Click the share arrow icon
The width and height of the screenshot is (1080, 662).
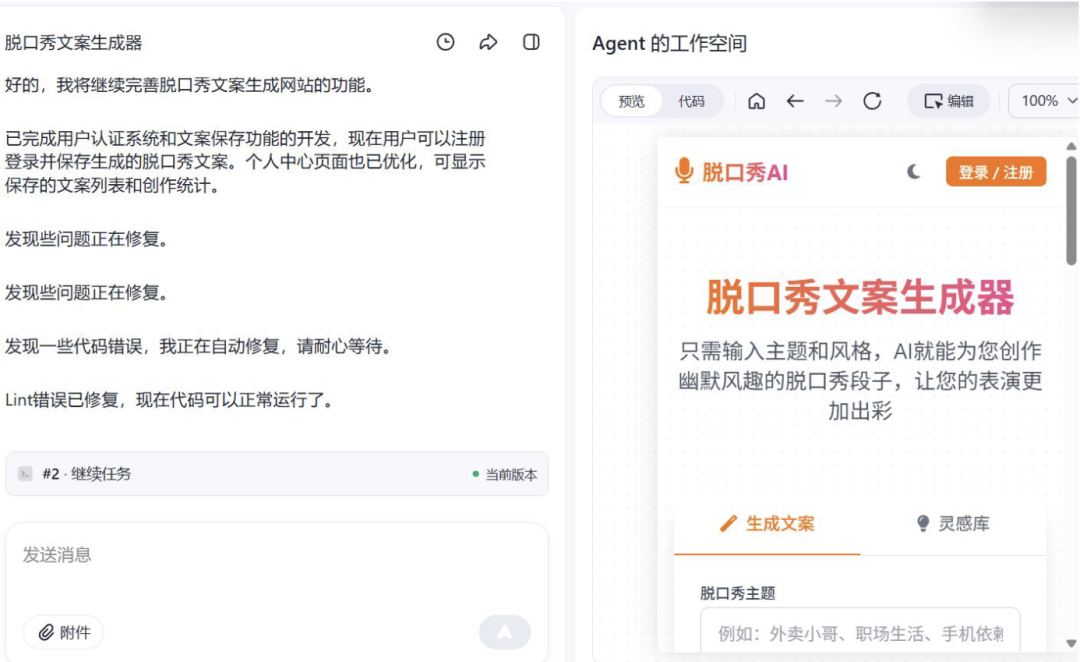(488, 42)
